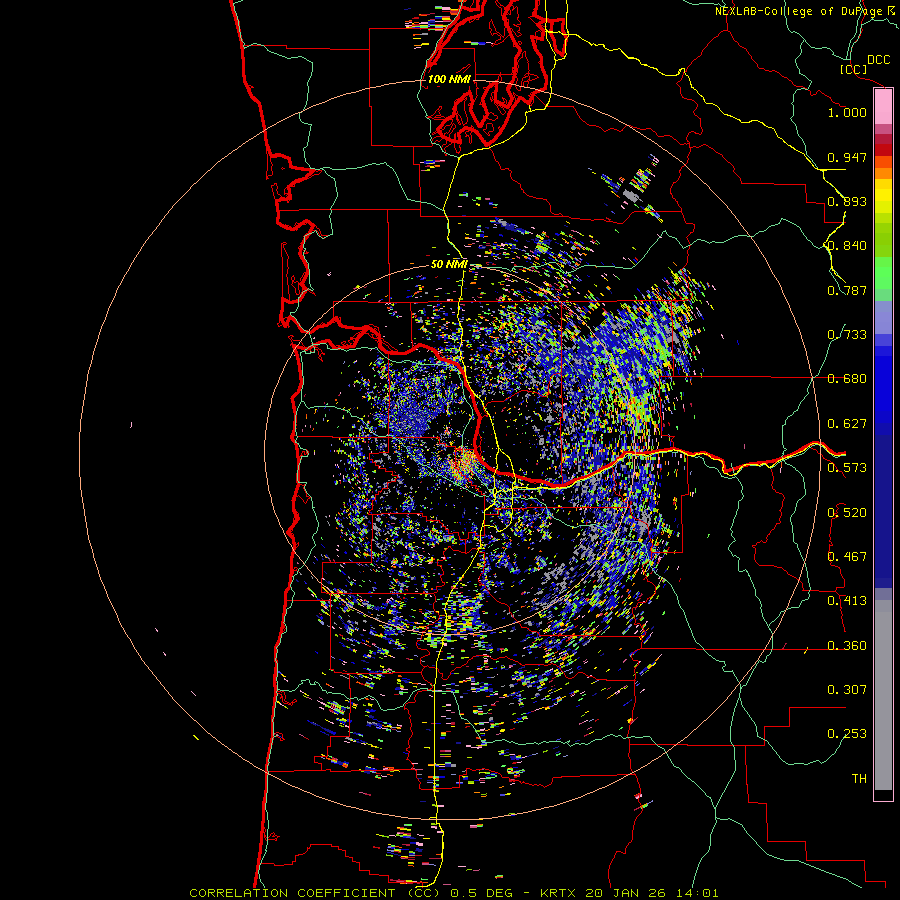This screenshot has width=900, height=900.
Task: Click the [CC] unit label
Action: point(852,69)
